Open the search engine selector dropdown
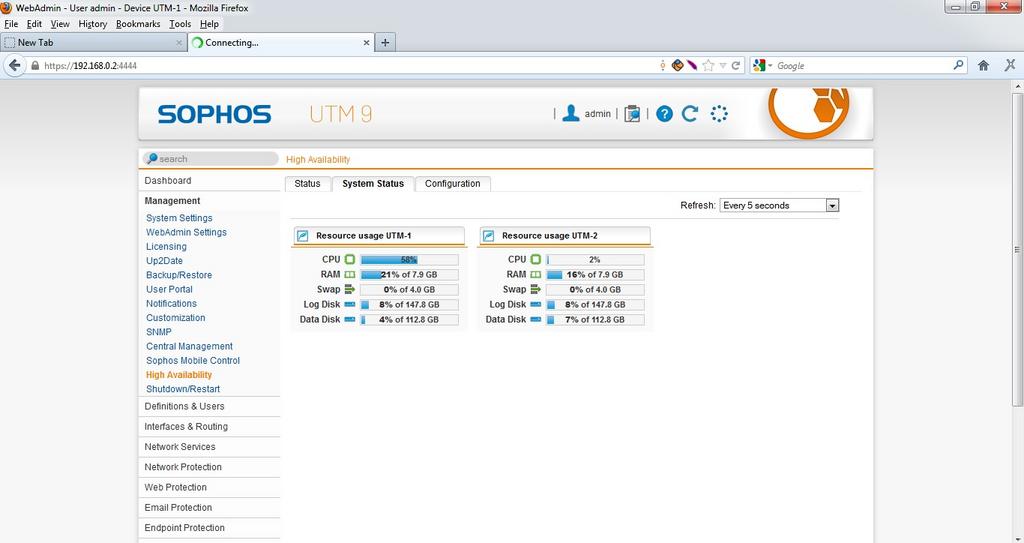Image resolution: width=1024 pixels, height=543 pixels. pyautogui.click(x=763, y=65)
